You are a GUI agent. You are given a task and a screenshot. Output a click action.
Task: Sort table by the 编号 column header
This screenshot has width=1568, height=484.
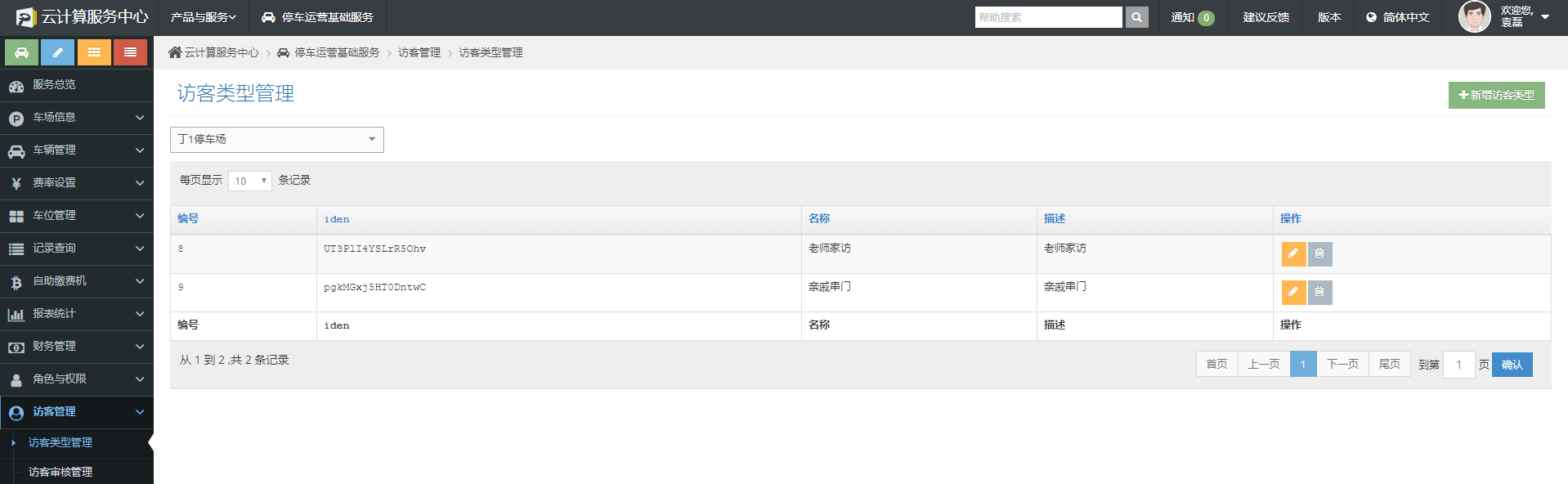click(188, 219)
